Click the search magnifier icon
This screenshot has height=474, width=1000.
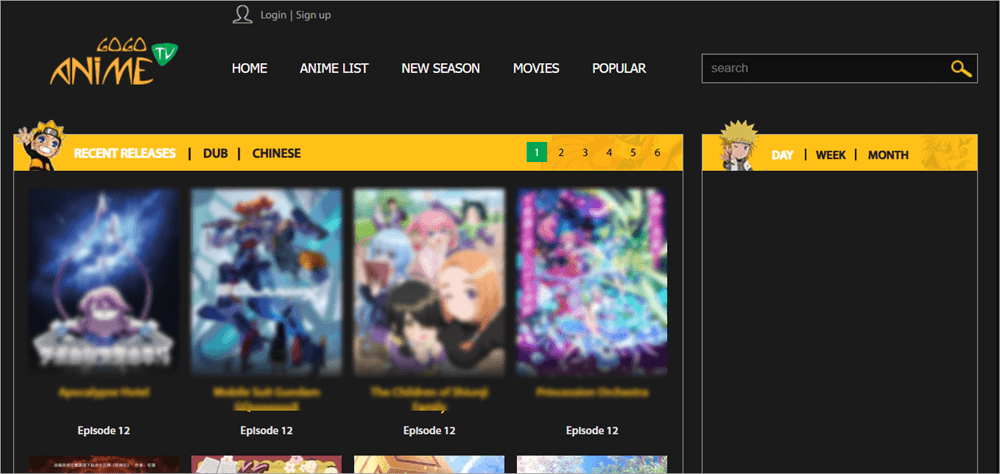point(961,68)
